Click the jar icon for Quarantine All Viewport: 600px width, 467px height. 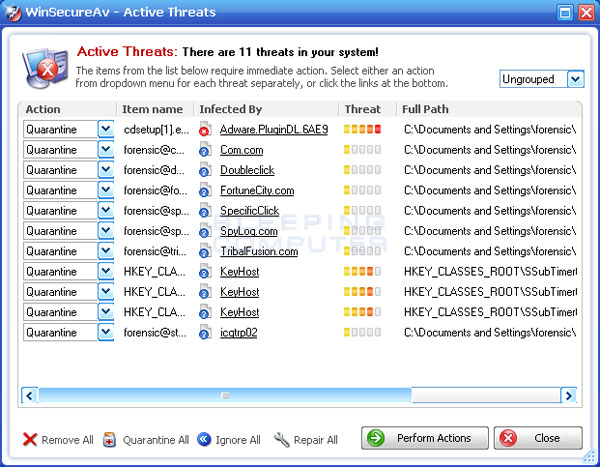coord(109,439)
